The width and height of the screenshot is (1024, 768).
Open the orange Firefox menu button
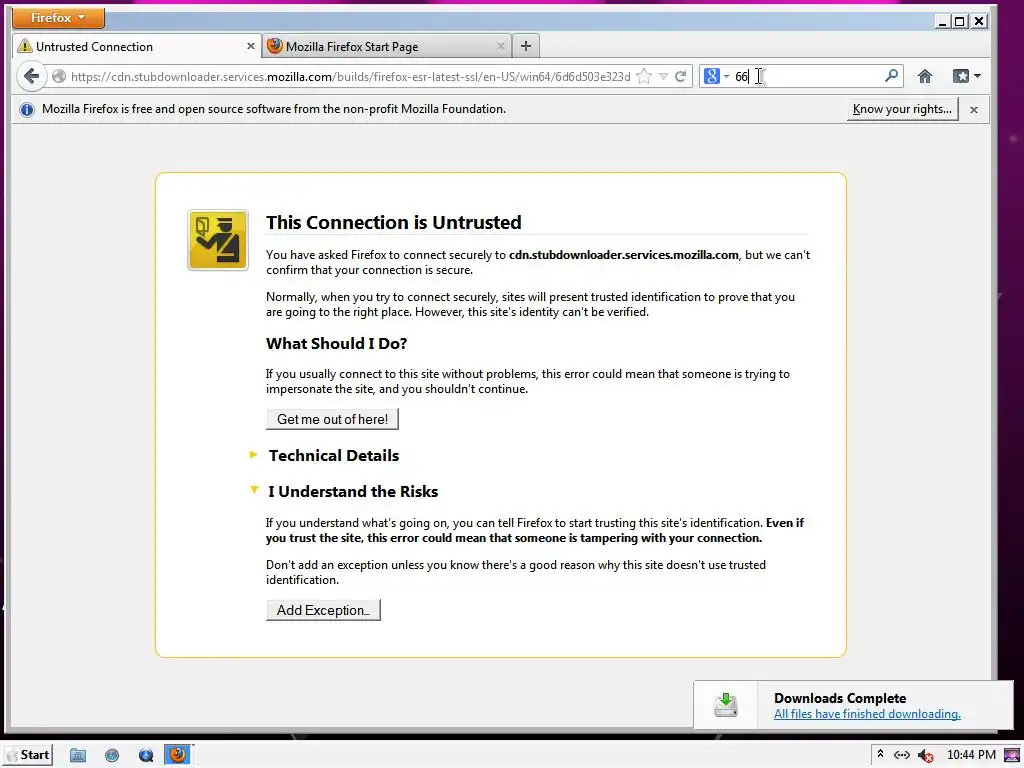click(58, 18)
